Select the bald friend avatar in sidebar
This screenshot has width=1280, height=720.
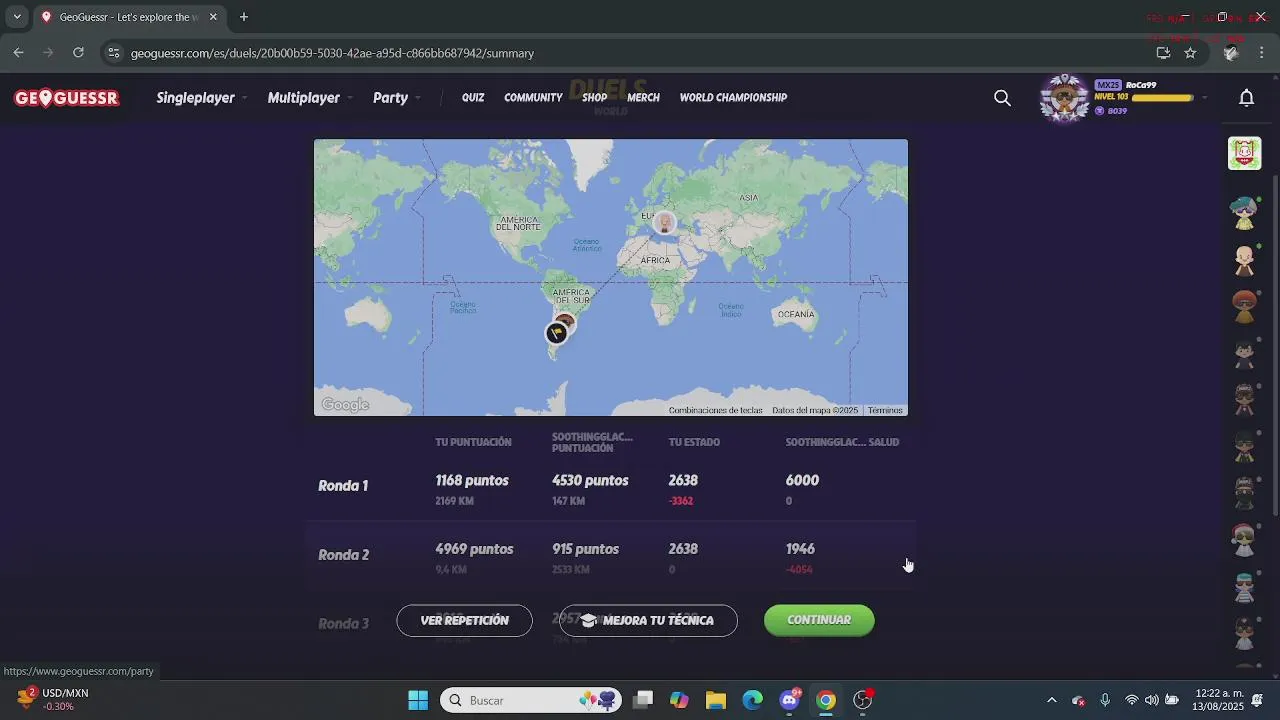click(x=1244, y=260)
